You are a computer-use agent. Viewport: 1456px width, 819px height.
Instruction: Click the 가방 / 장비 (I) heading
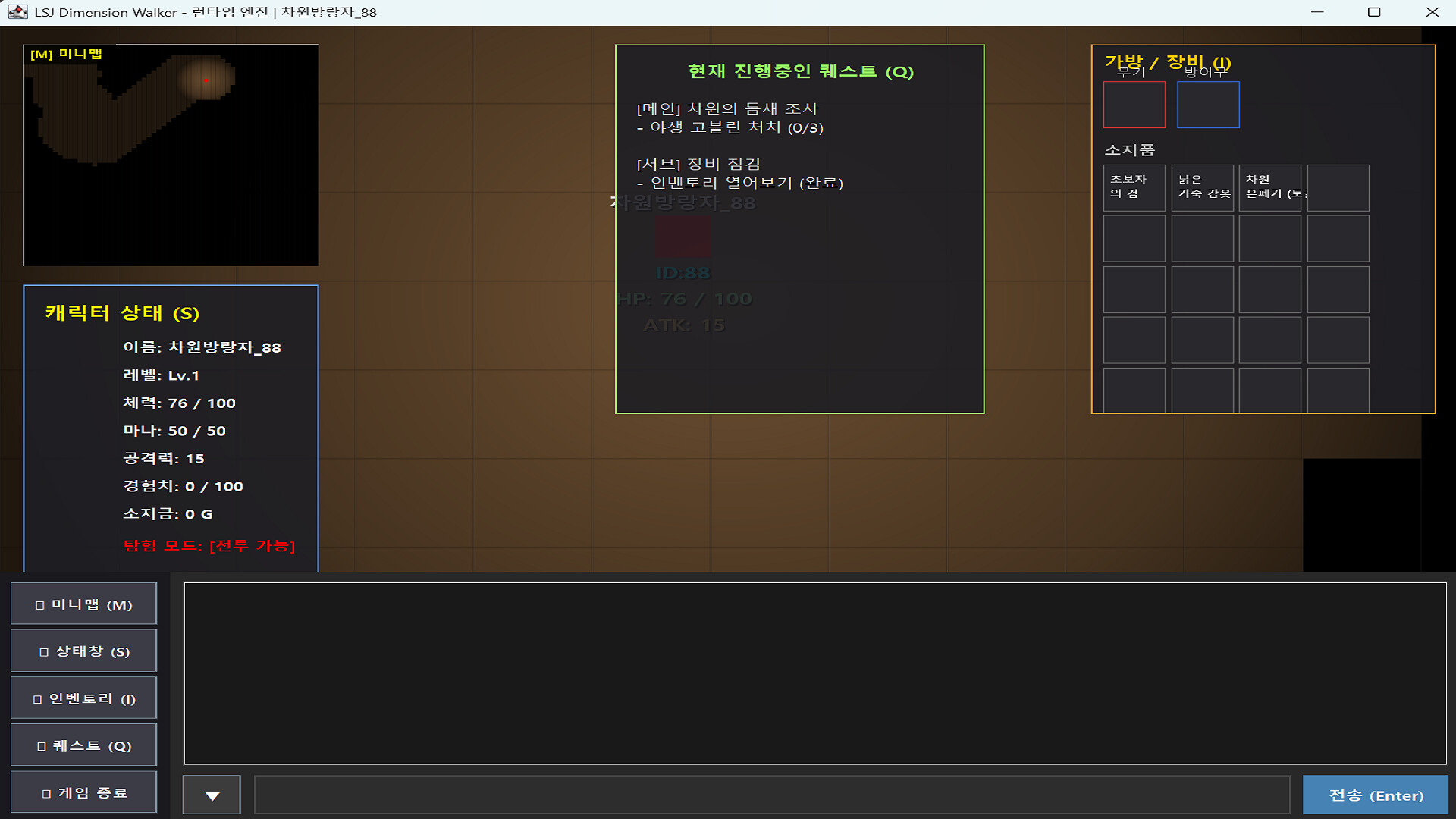coord(1167,61)
